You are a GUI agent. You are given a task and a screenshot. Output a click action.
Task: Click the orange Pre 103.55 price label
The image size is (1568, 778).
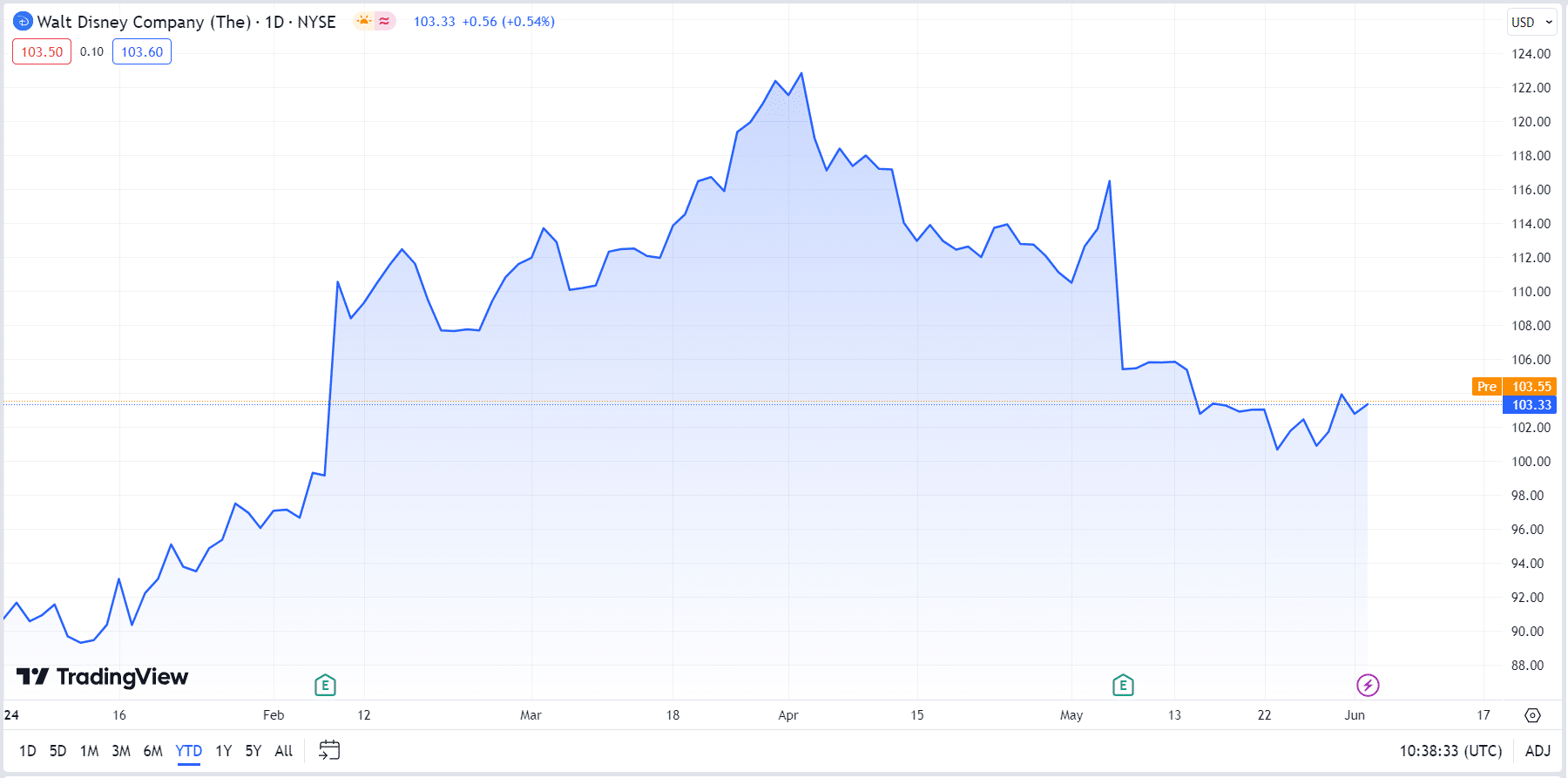click(x=1514, y=387)
